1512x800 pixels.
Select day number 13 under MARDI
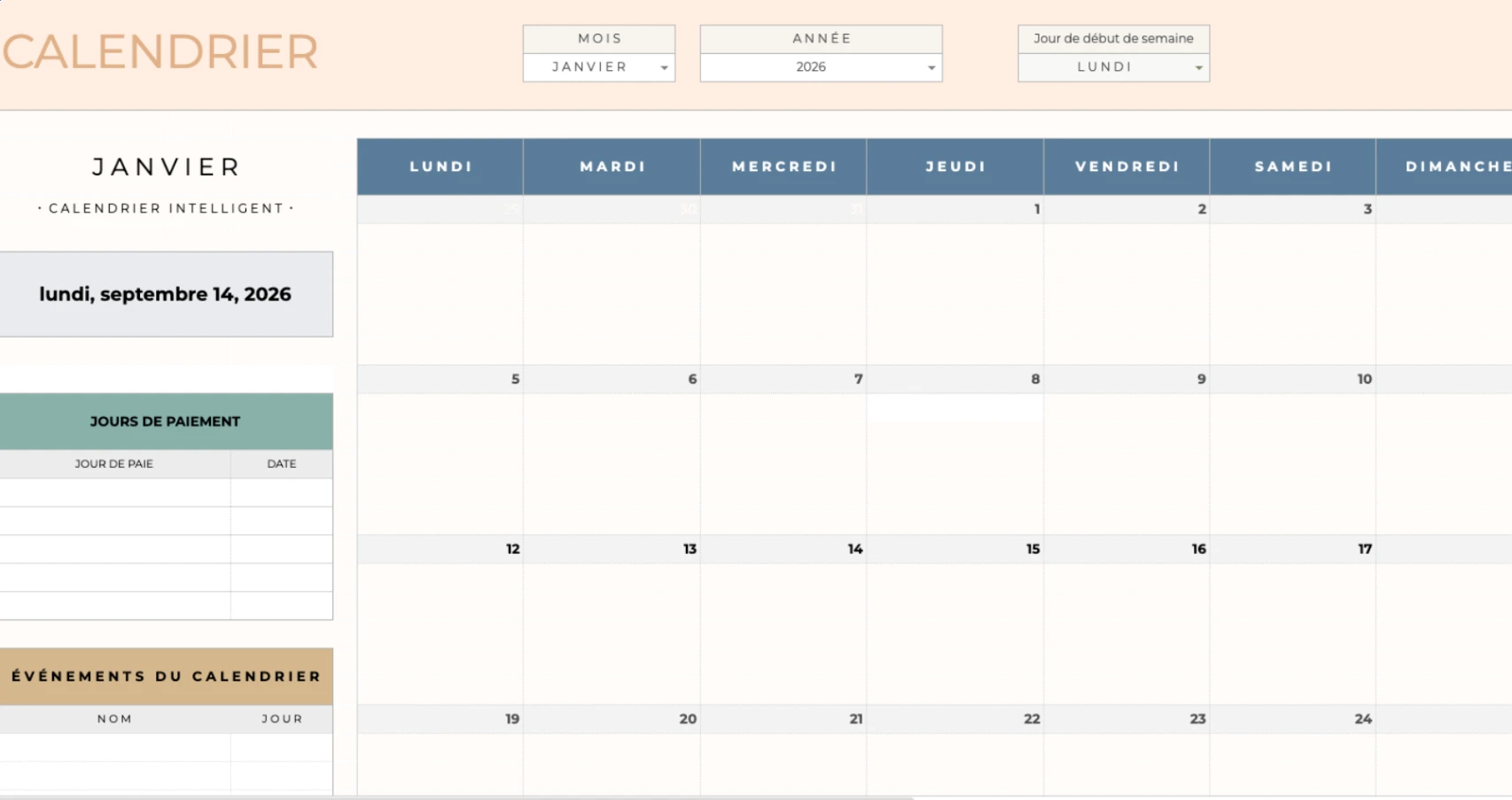tap(612, 549)
